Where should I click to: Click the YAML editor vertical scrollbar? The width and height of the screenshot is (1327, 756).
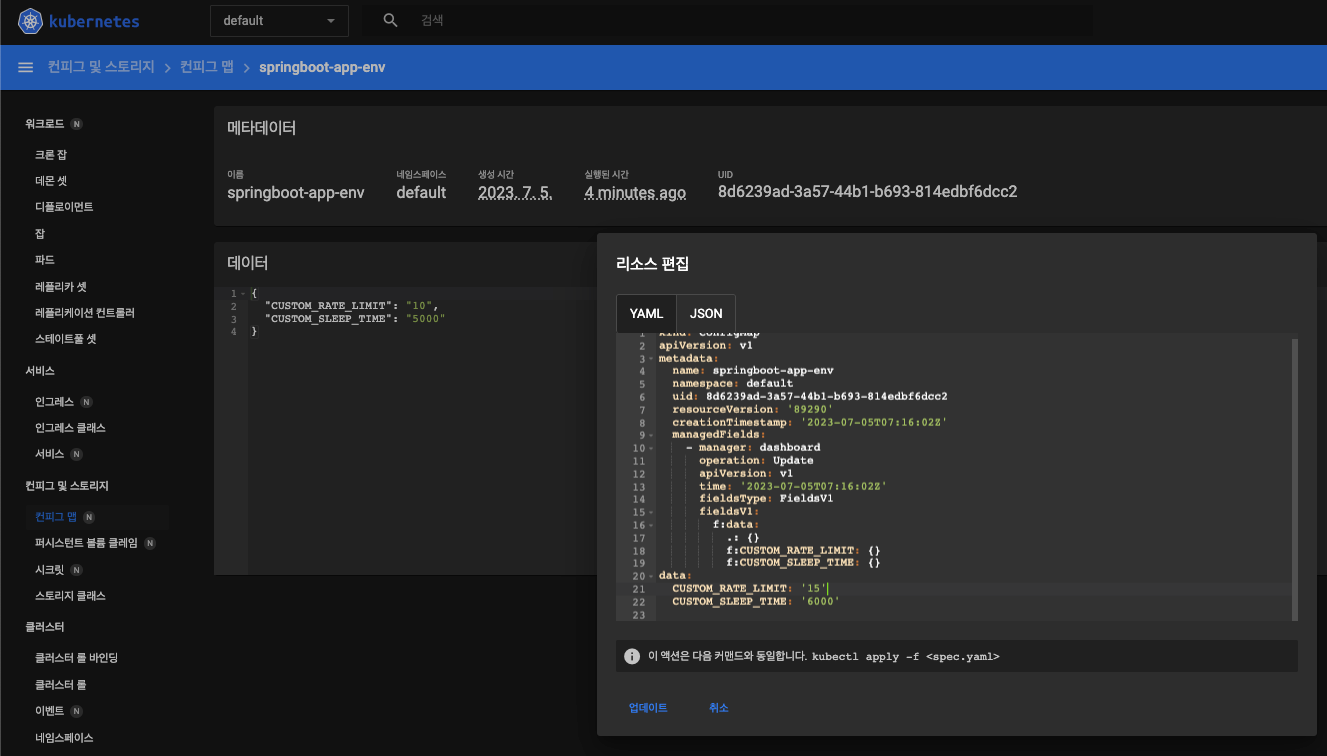pos(1294,478)
